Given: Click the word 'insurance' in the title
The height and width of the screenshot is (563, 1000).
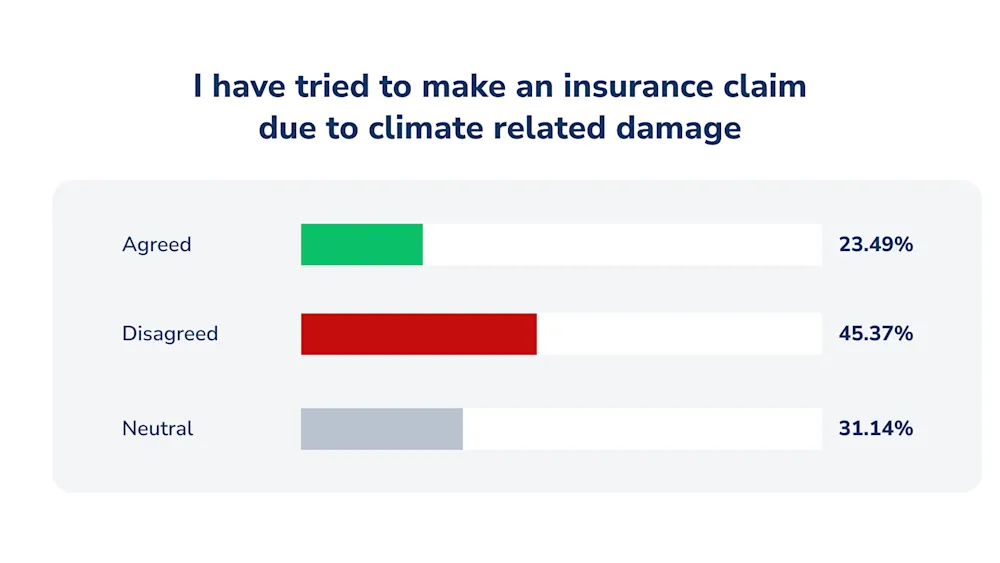Looking at the screenshot, I should click(638, 86).
